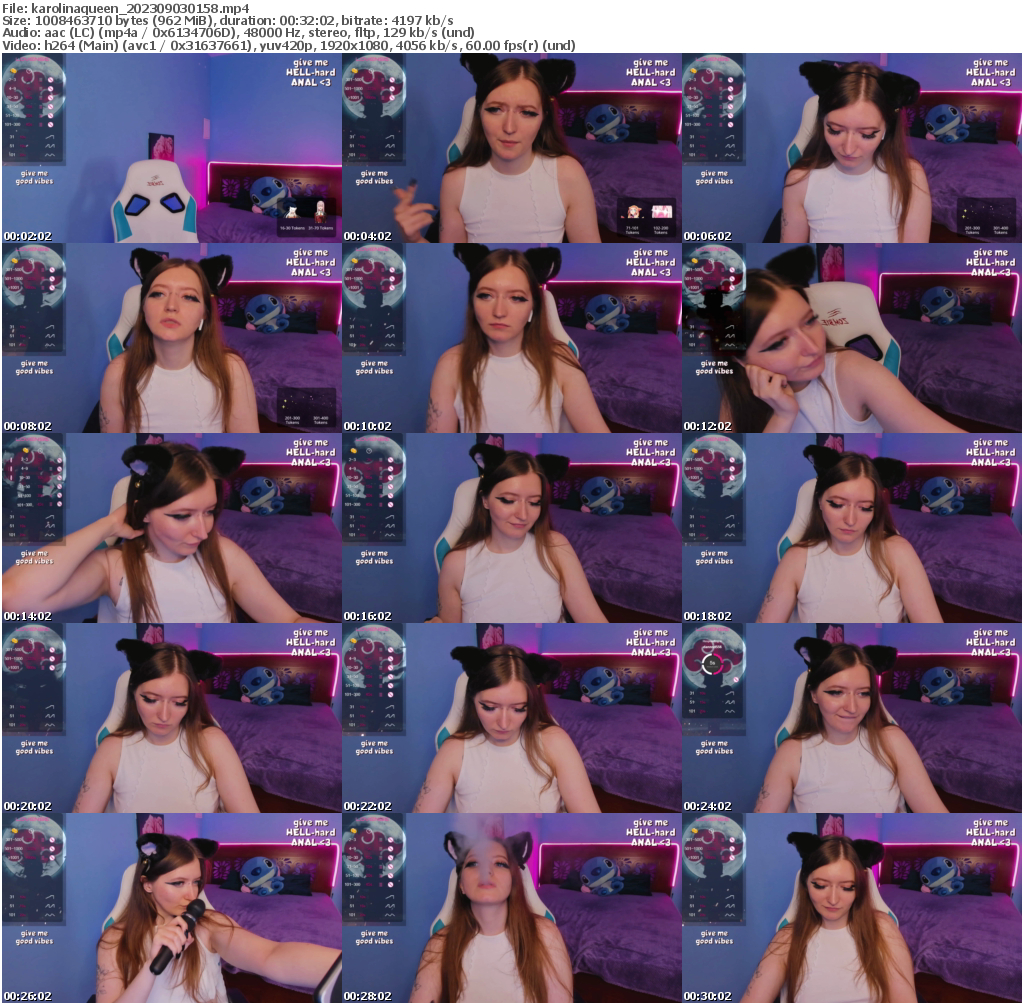Image resolution: width=1024 pixels, height=1003 pixels.
Task: Select the yellow toy icon atop the tip menu
Action: (x=13, y=71)
